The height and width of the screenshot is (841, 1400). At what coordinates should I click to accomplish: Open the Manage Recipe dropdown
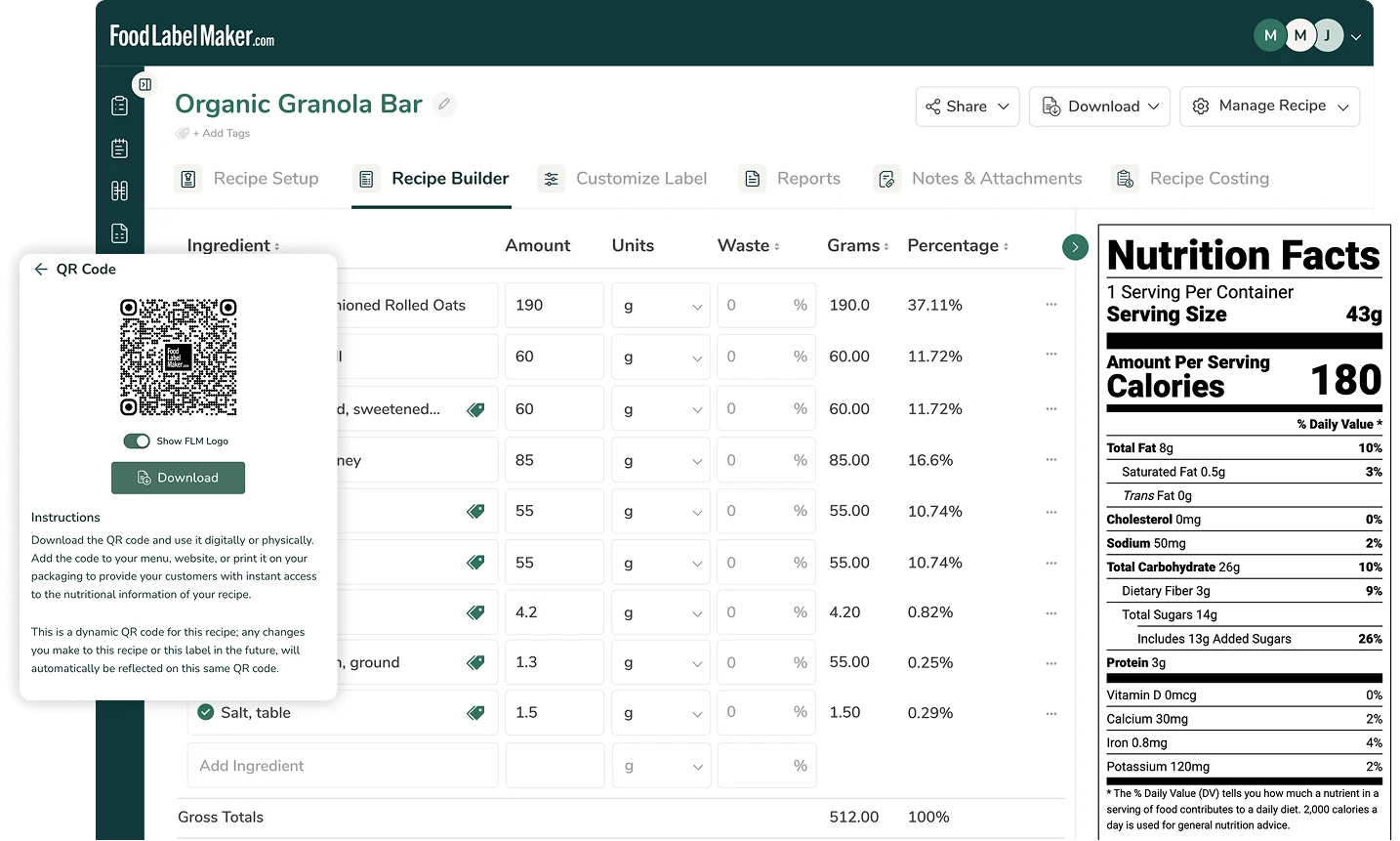(1269, 106)
